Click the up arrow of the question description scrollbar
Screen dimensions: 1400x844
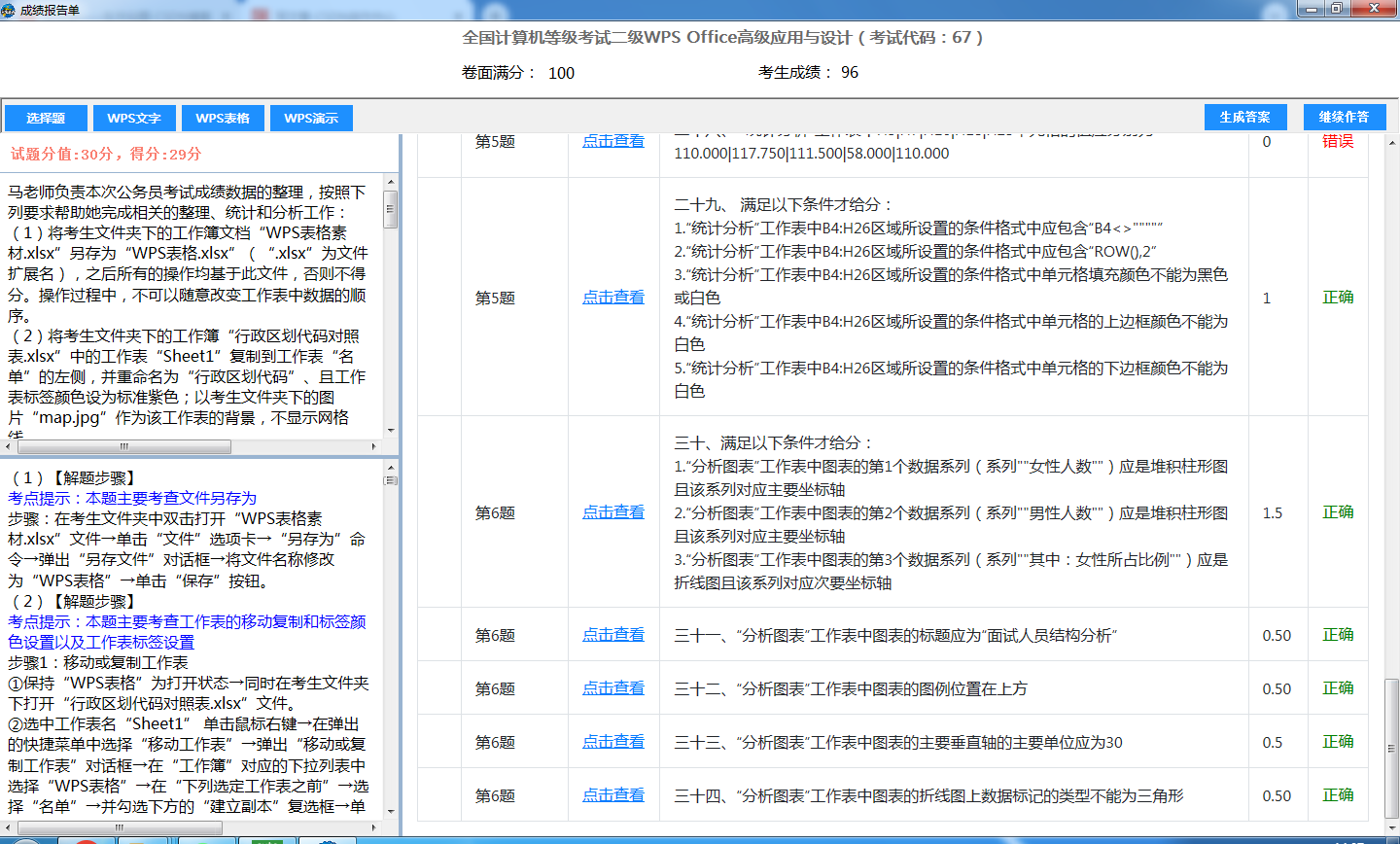click(x=391, y=182)
